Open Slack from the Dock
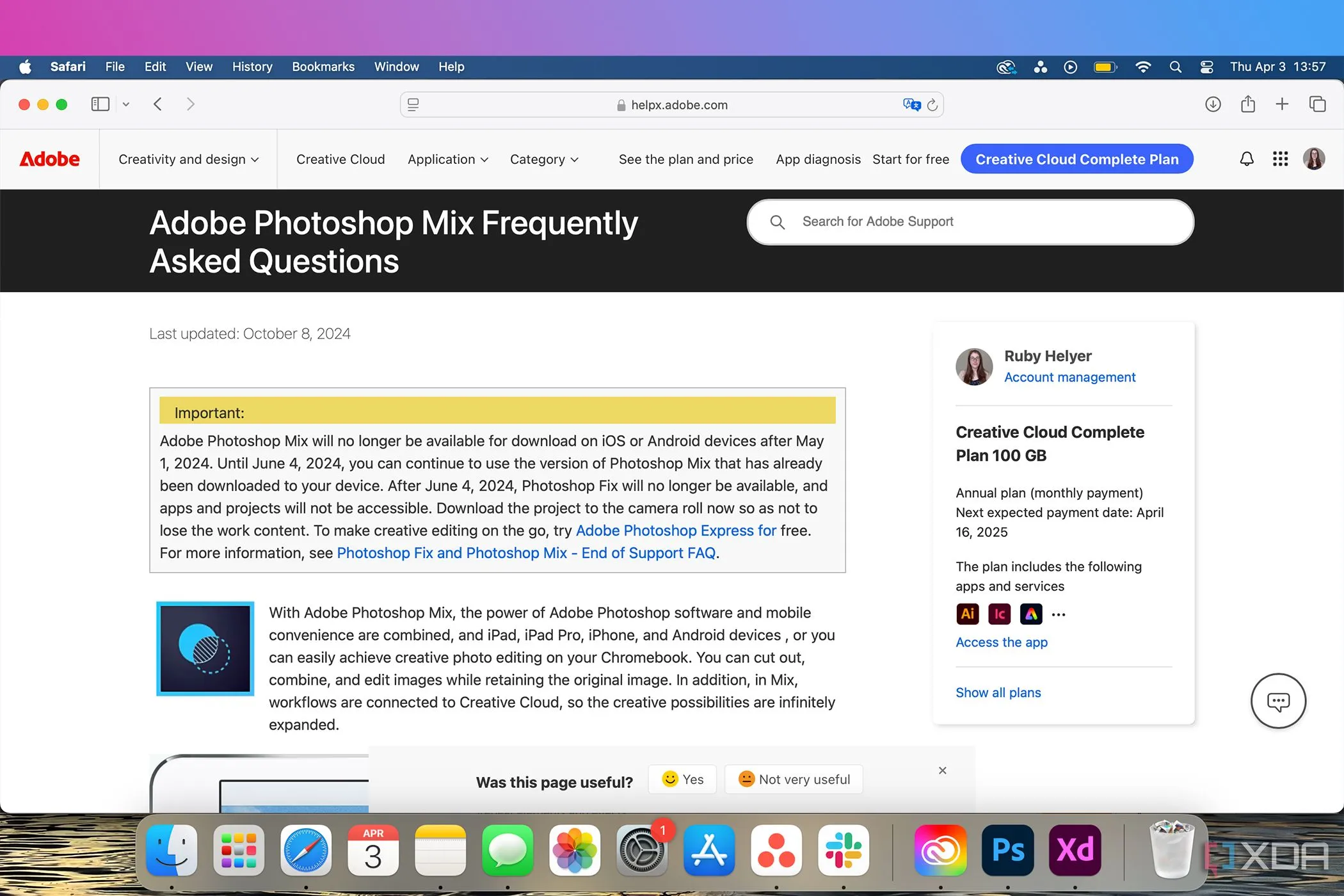This screenshot has height=896, width=1344. (844, 851)
